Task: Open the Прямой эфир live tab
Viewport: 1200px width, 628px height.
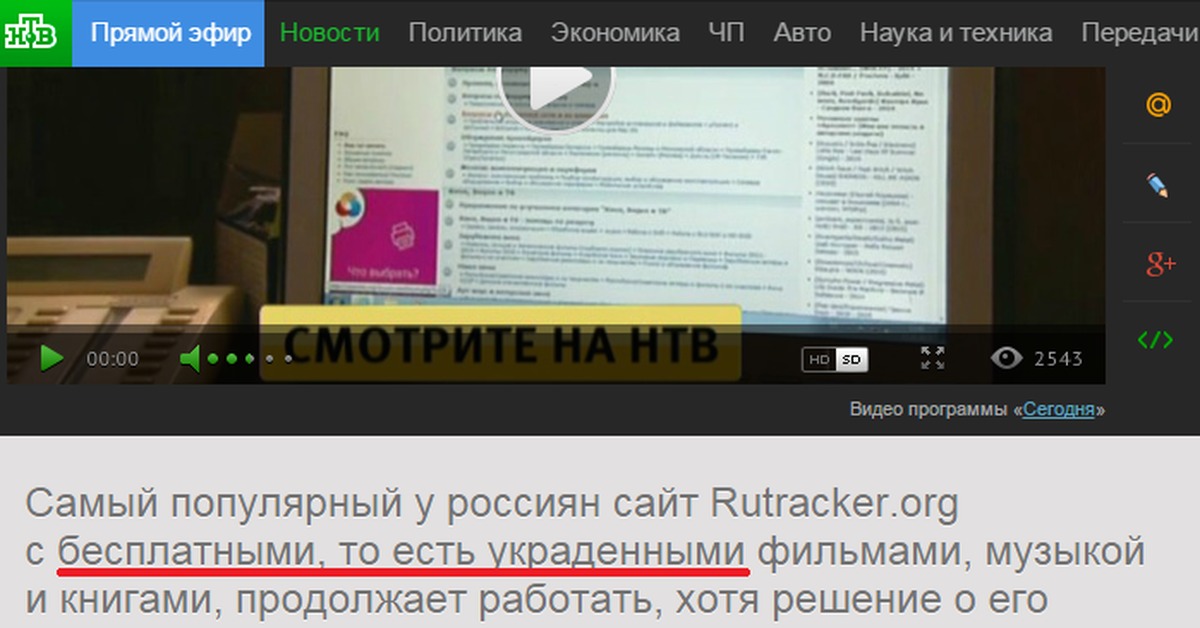Action: click(170, 33)
